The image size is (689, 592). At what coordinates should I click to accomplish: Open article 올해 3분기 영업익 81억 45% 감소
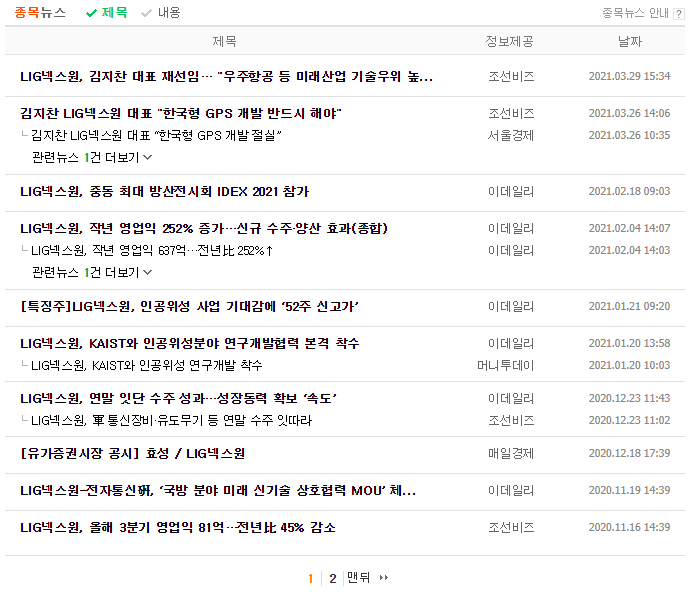pos(178,527)
